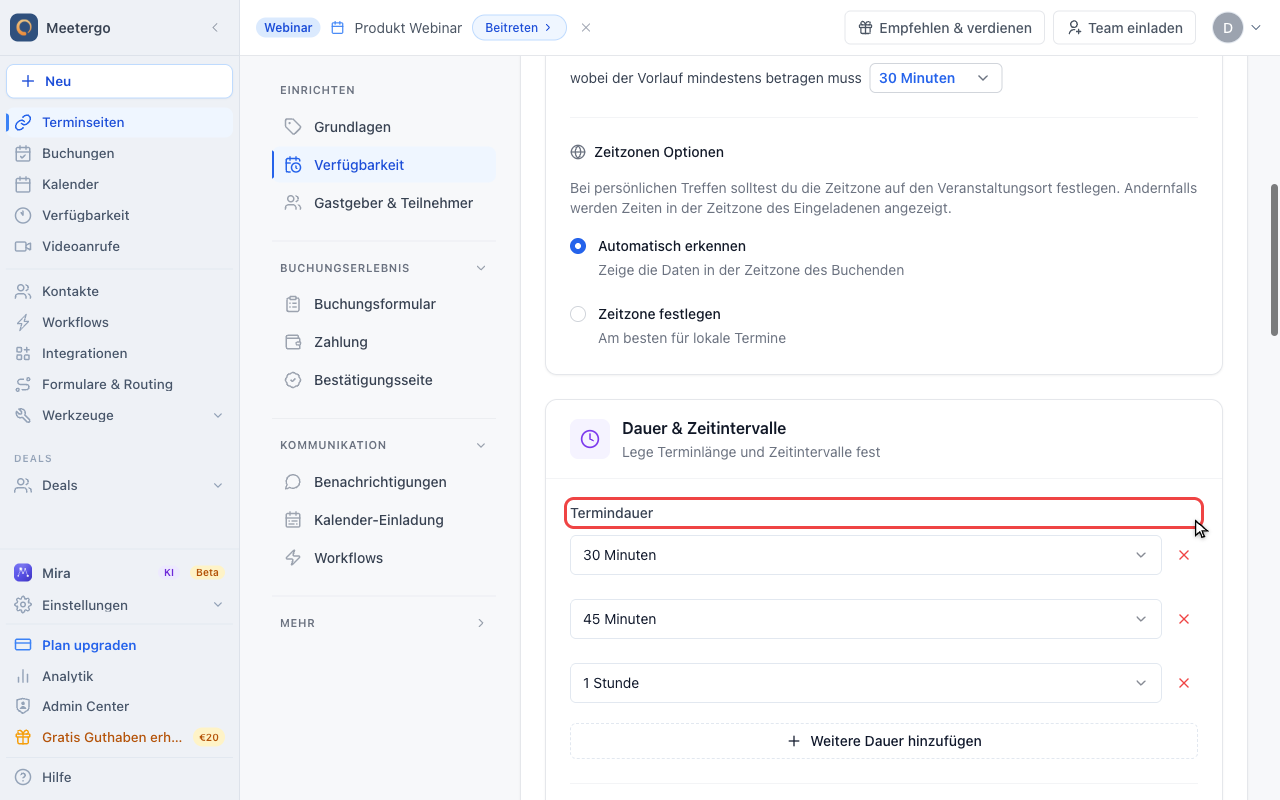Go to Workflows under Kommunikation

coord(384,558)
